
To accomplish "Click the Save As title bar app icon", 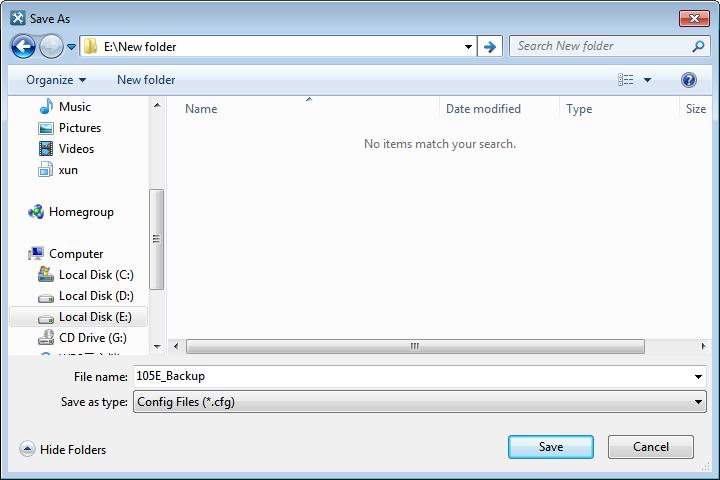I will (18, 18).
